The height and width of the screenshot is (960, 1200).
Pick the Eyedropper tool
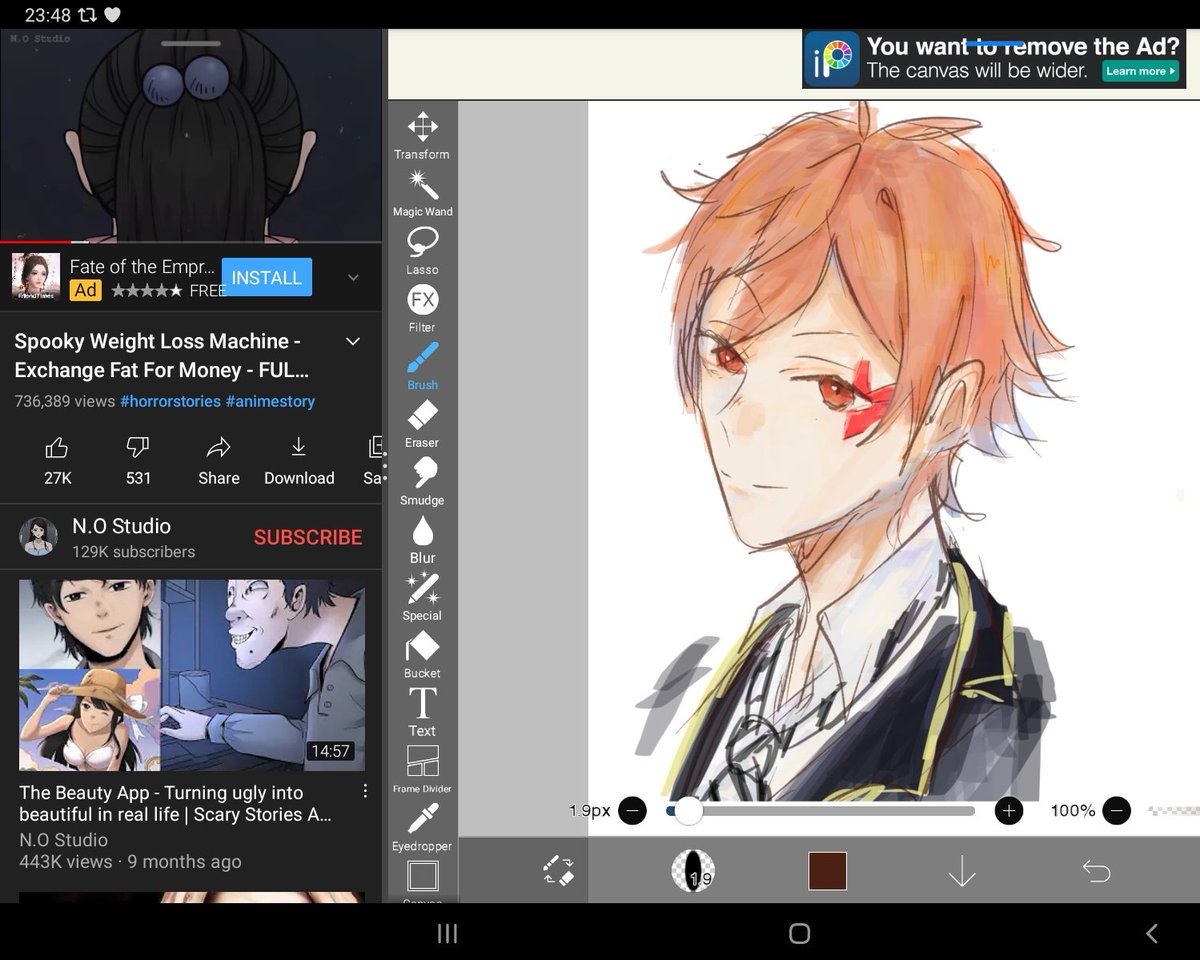pyautogui.click(x=422, y=827)
